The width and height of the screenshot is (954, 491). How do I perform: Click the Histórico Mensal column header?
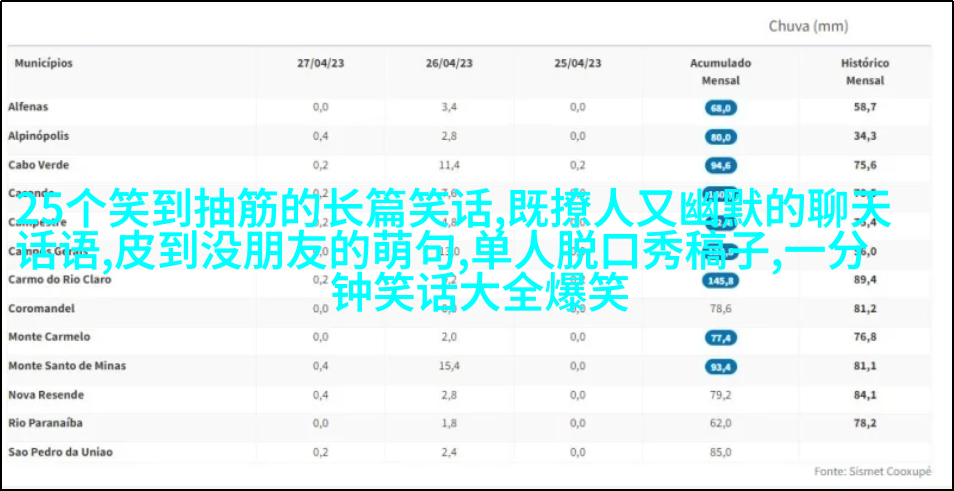coord(865,71)
